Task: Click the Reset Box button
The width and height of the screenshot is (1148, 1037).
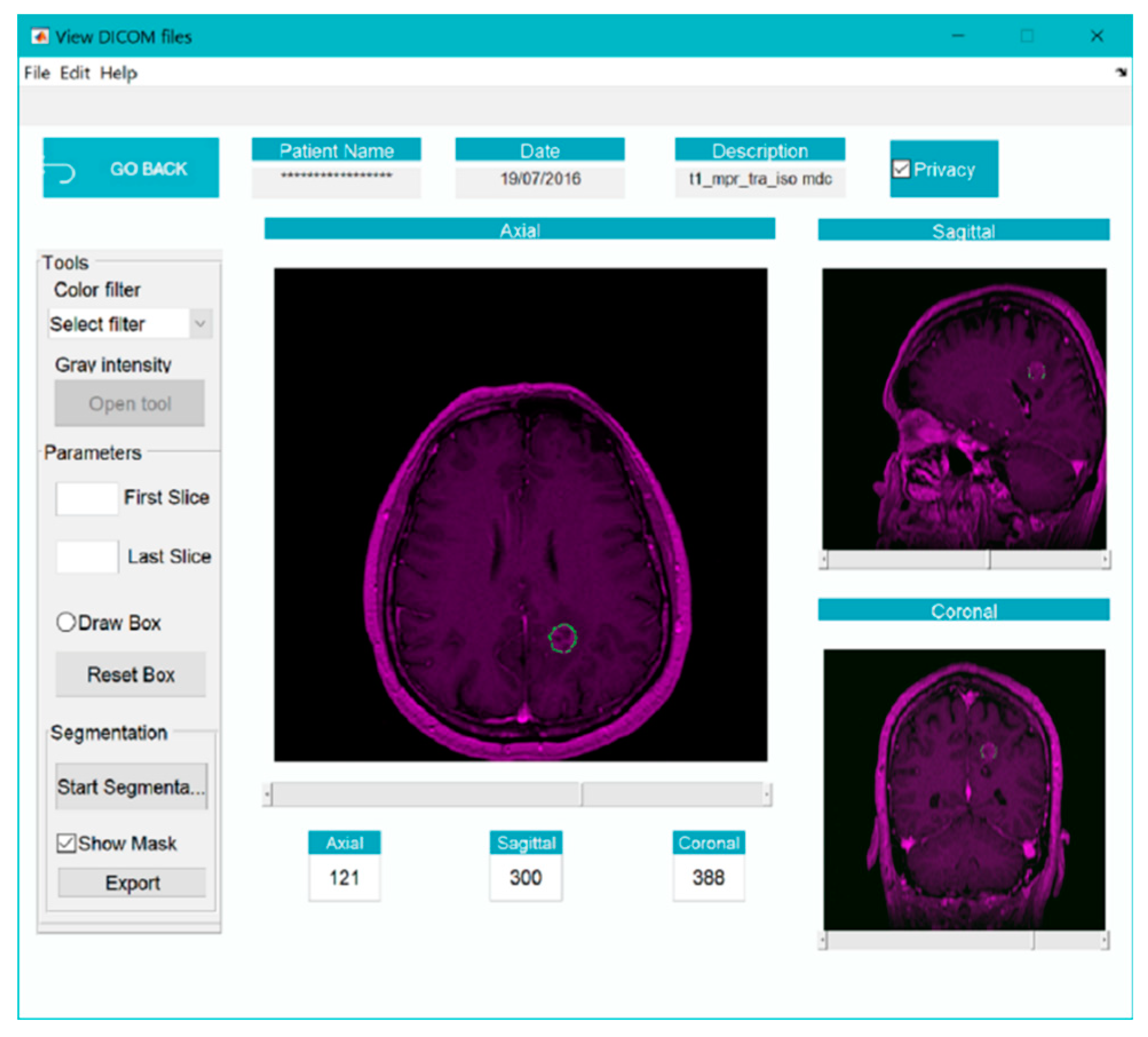Action: (x=130, y=674)
